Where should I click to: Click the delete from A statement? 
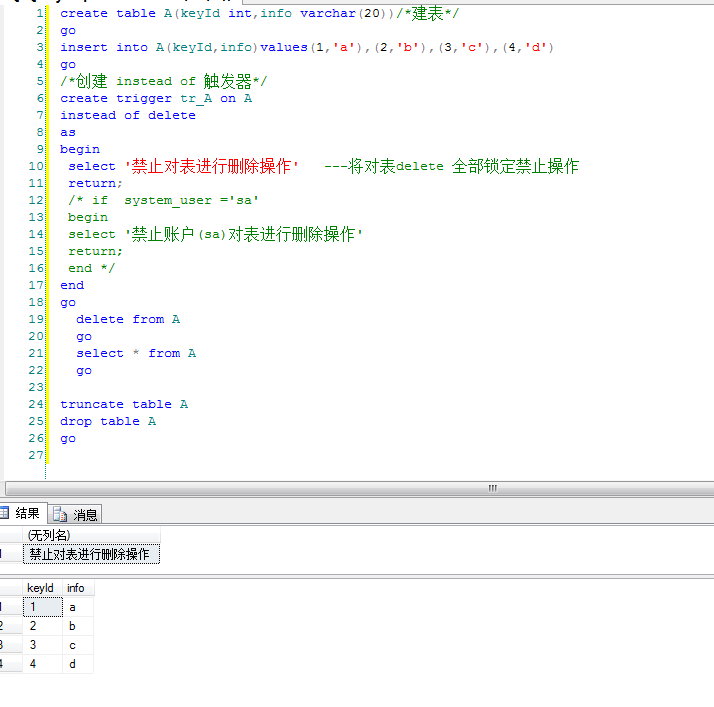coord(128,319)
